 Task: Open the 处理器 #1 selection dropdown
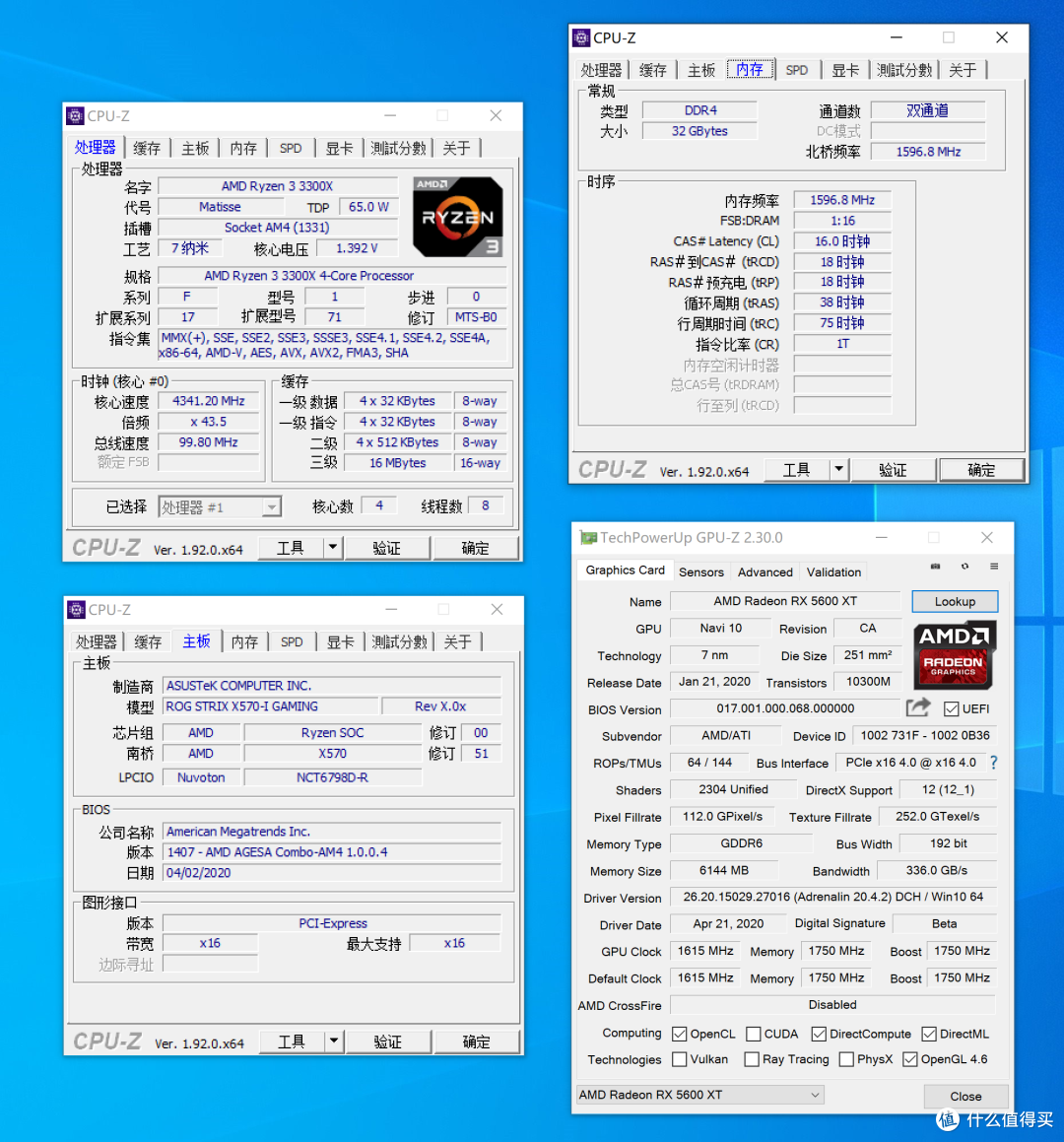[220, 506]
